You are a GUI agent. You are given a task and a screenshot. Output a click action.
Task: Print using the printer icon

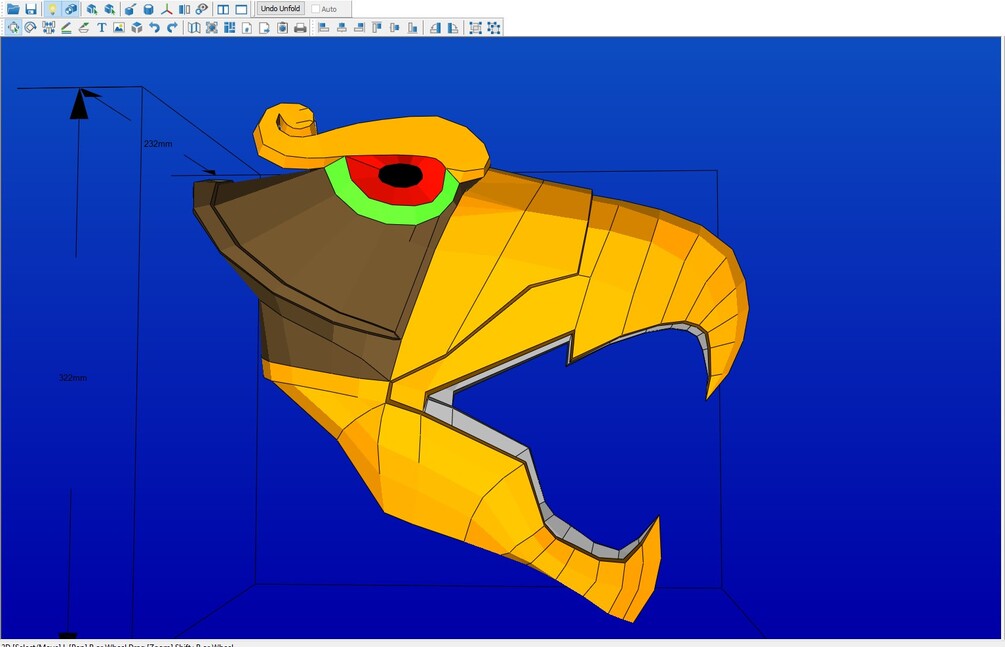[x=300, y=28]
